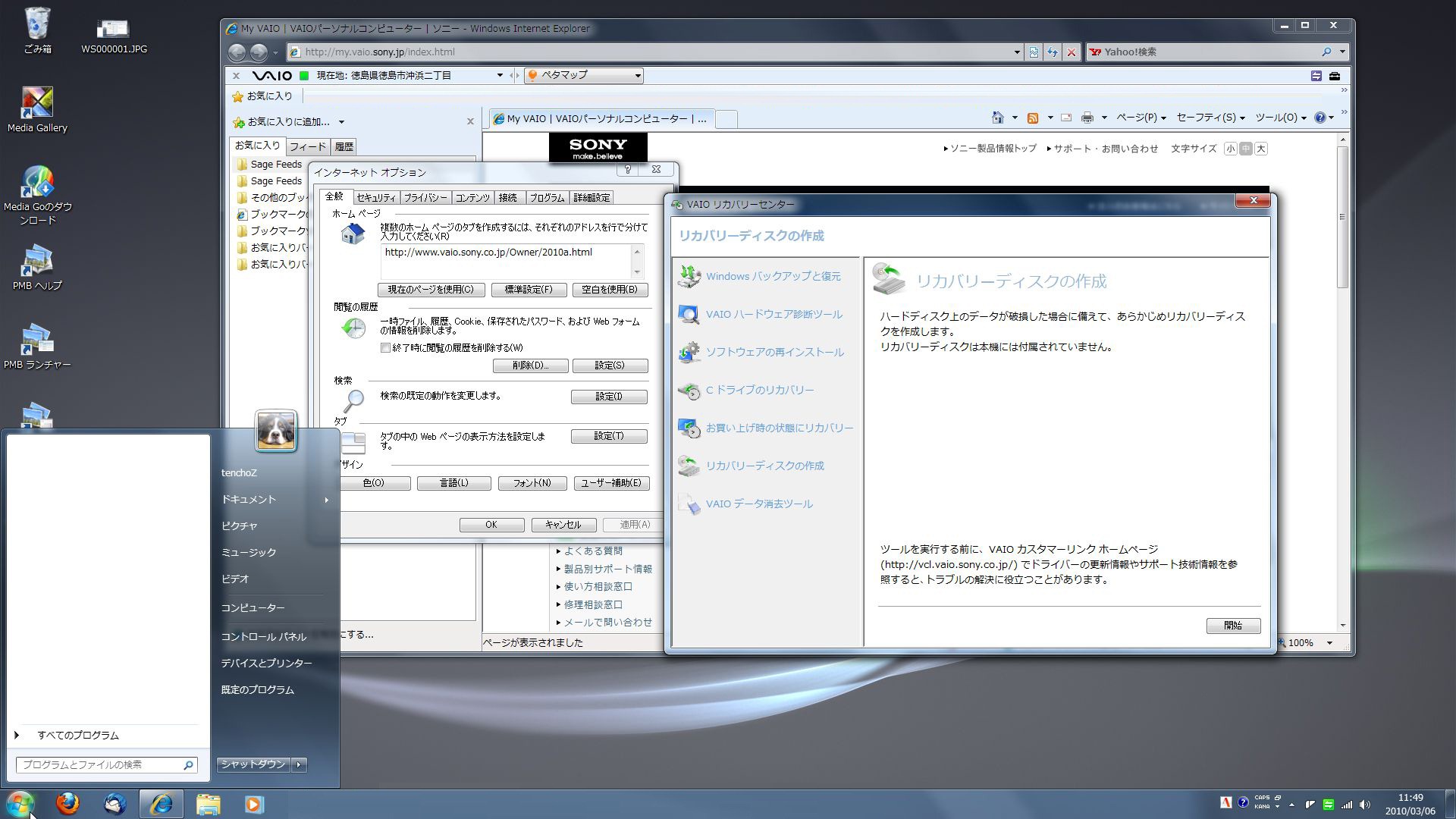Choose お買い上げ時の状態にリカバリー option

coord(765,428)
